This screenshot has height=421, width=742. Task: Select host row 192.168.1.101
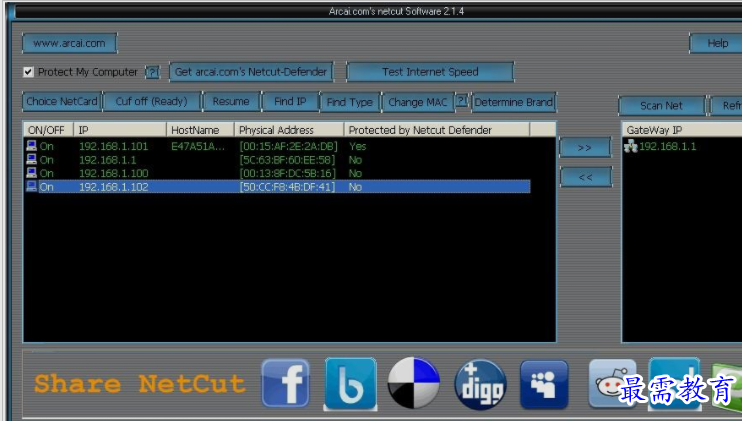[x=277, y=146]
